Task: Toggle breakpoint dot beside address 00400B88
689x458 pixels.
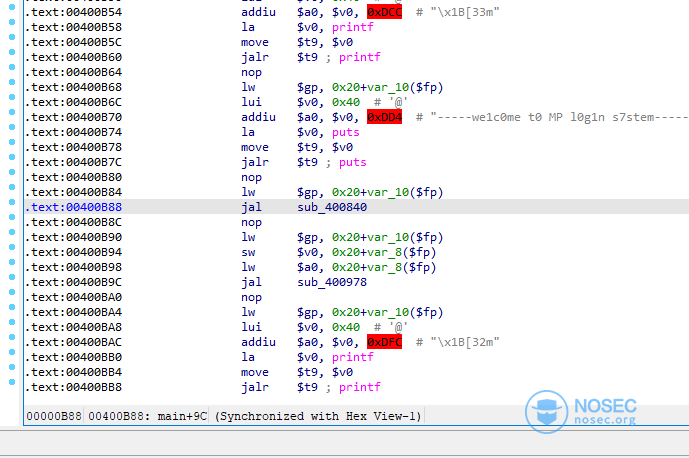Action: pos(11,207)
